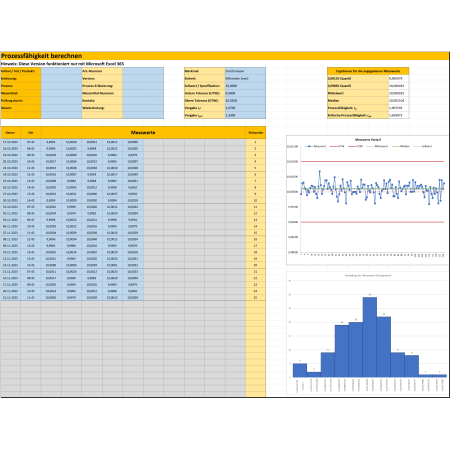Click the 'Prozessfähigkeit berechnen' title bar
This screenshot has width=450, height=450.
point(225,56)
